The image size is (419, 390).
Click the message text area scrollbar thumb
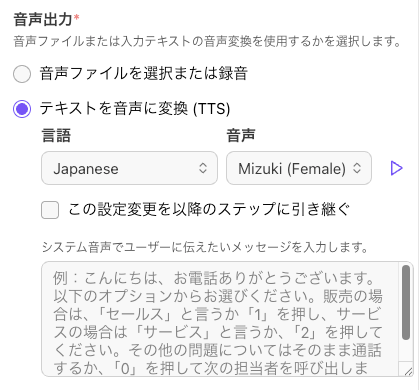click(x=406, y=302)
